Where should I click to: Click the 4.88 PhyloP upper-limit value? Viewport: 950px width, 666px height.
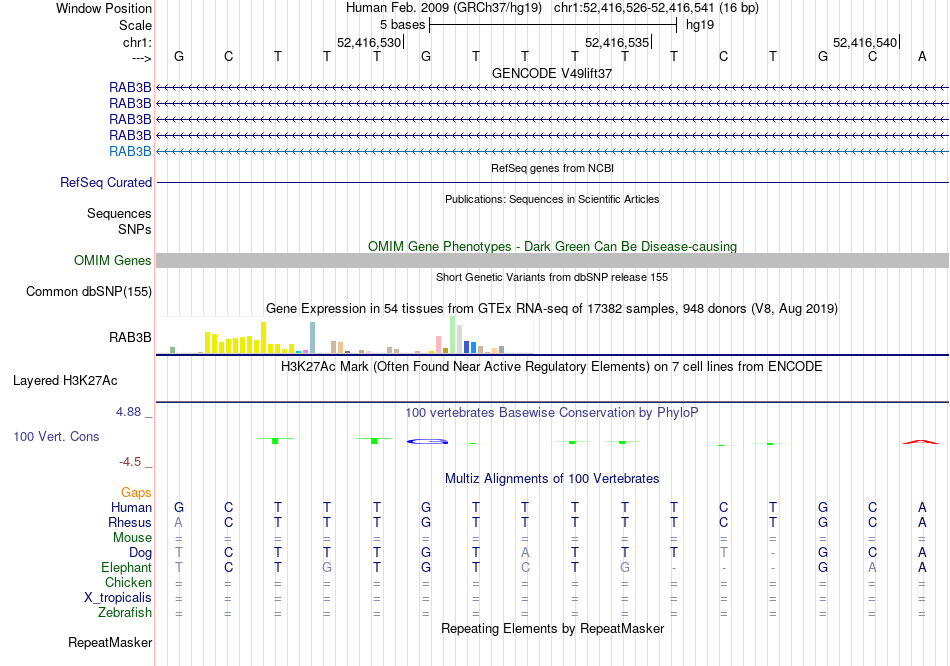tap(128, 412)
